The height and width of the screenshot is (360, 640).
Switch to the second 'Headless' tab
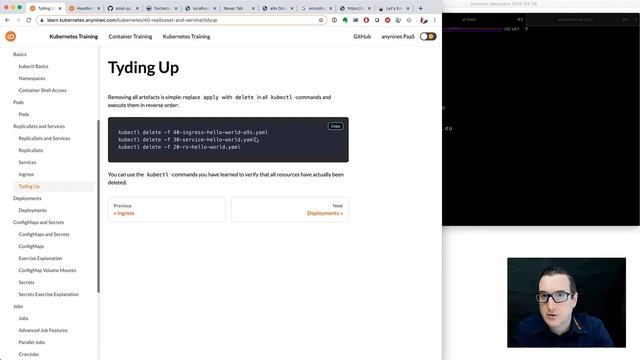pyautogui.click(x=84, y=8)
